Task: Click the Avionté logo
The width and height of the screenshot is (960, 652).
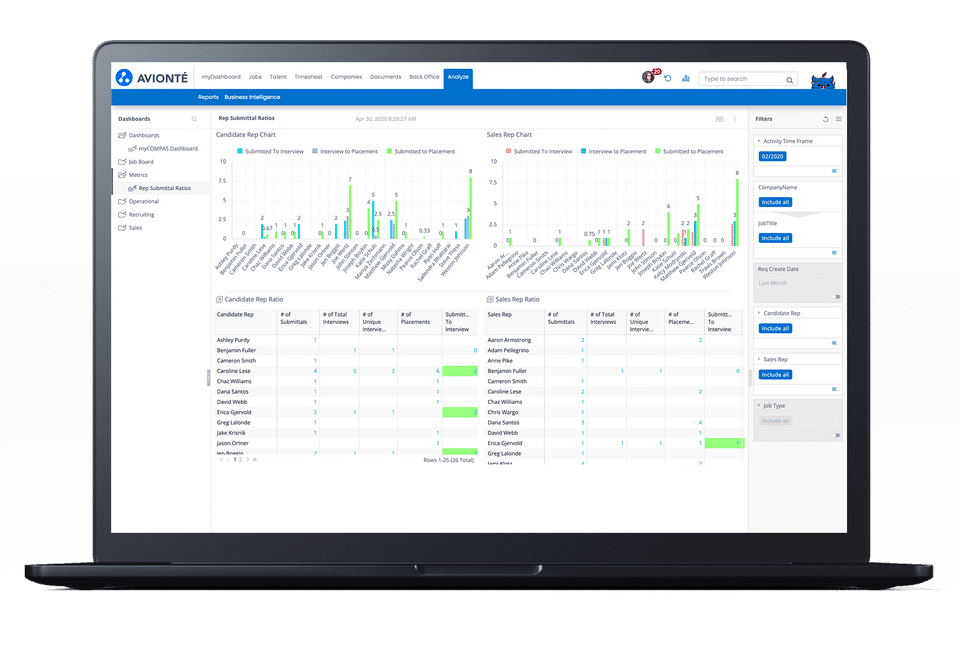Action: pyautogui.click(x=152, y=78)
